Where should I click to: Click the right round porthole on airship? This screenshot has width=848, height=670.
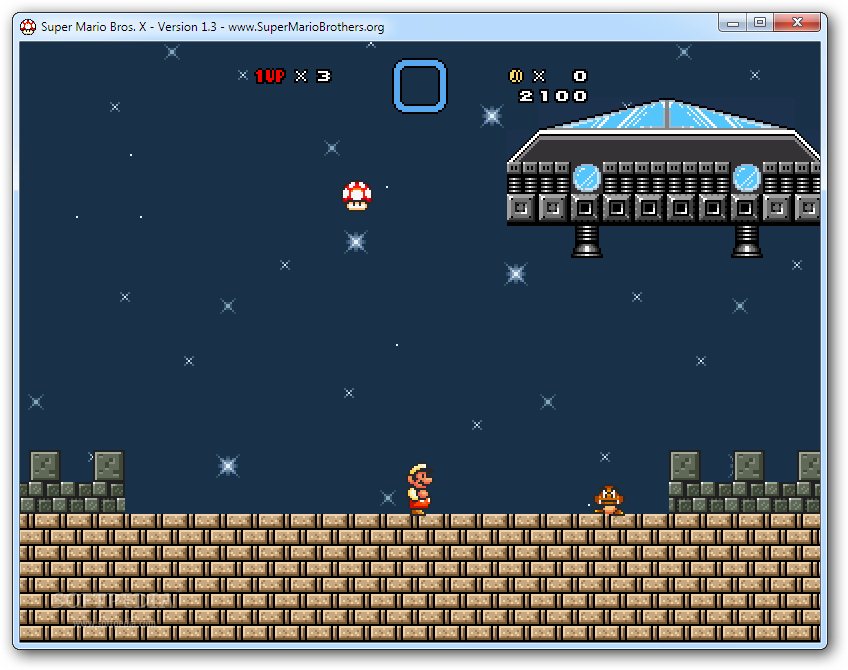click(746, 178)
